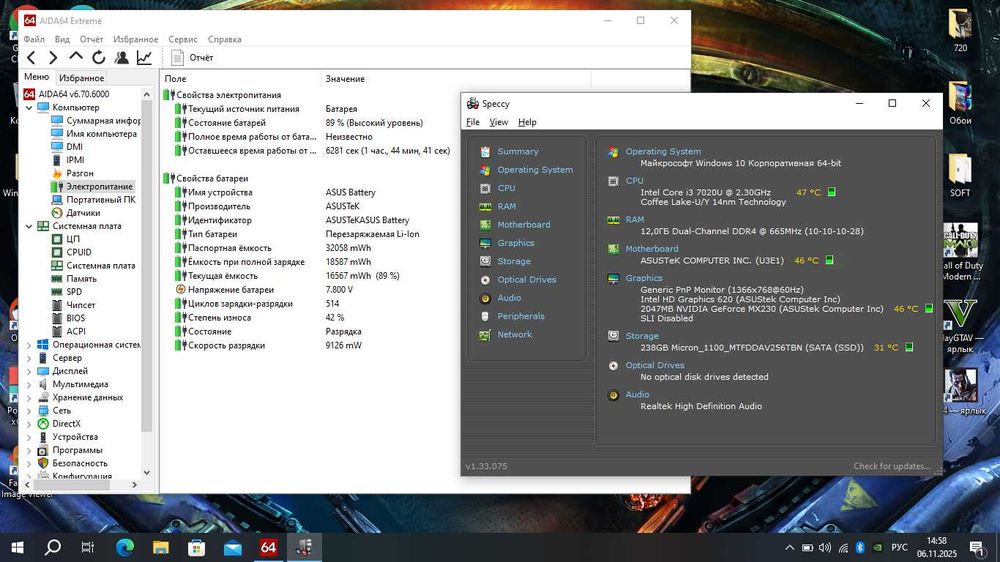Open Speccy Help menu
The height and width of the screenshot is (562, 1000).
pyautogui.click(x=527, y=122)
